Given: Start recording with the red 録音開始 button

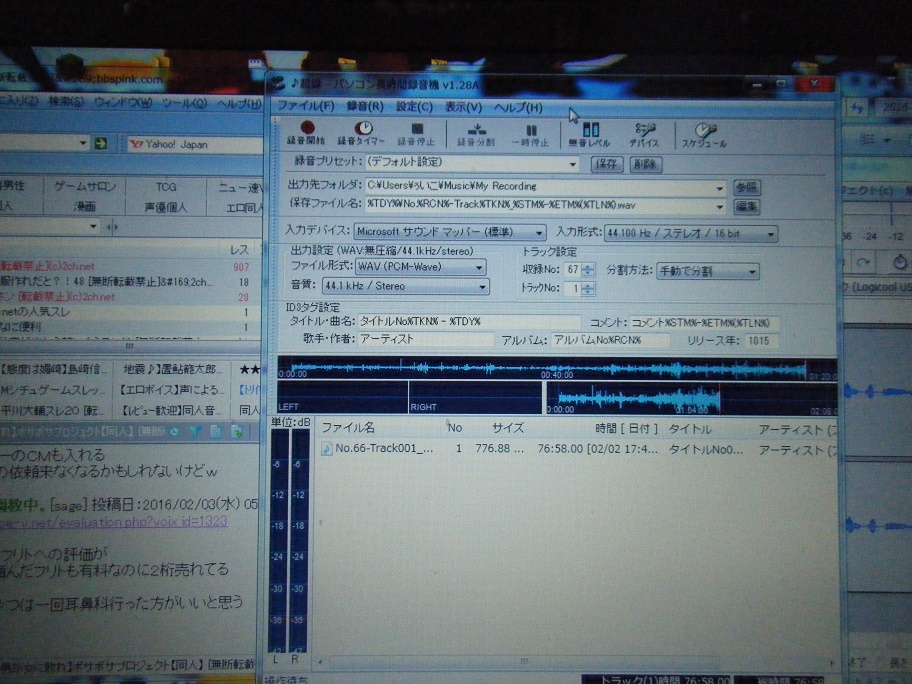Looking at the screenshot, I should 307,133.
